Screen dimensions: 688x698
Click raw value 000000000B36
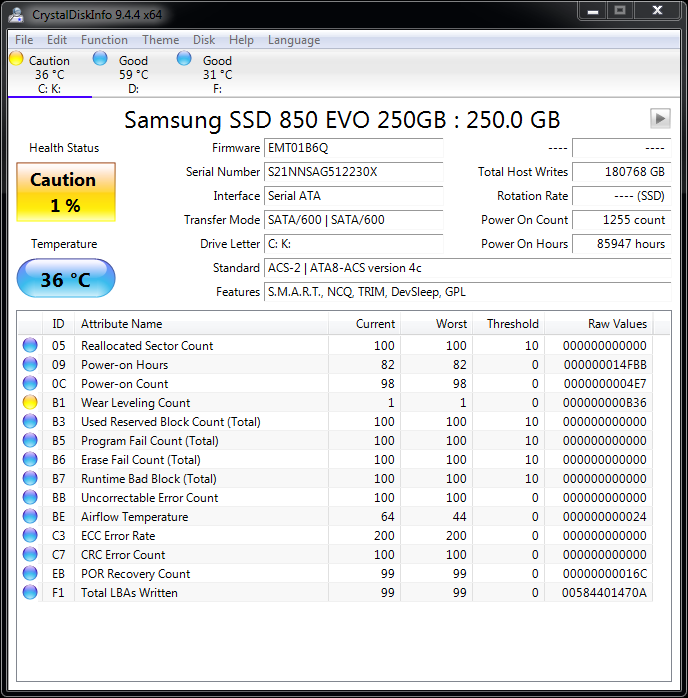pyautogui.click(x=604, y=402)
